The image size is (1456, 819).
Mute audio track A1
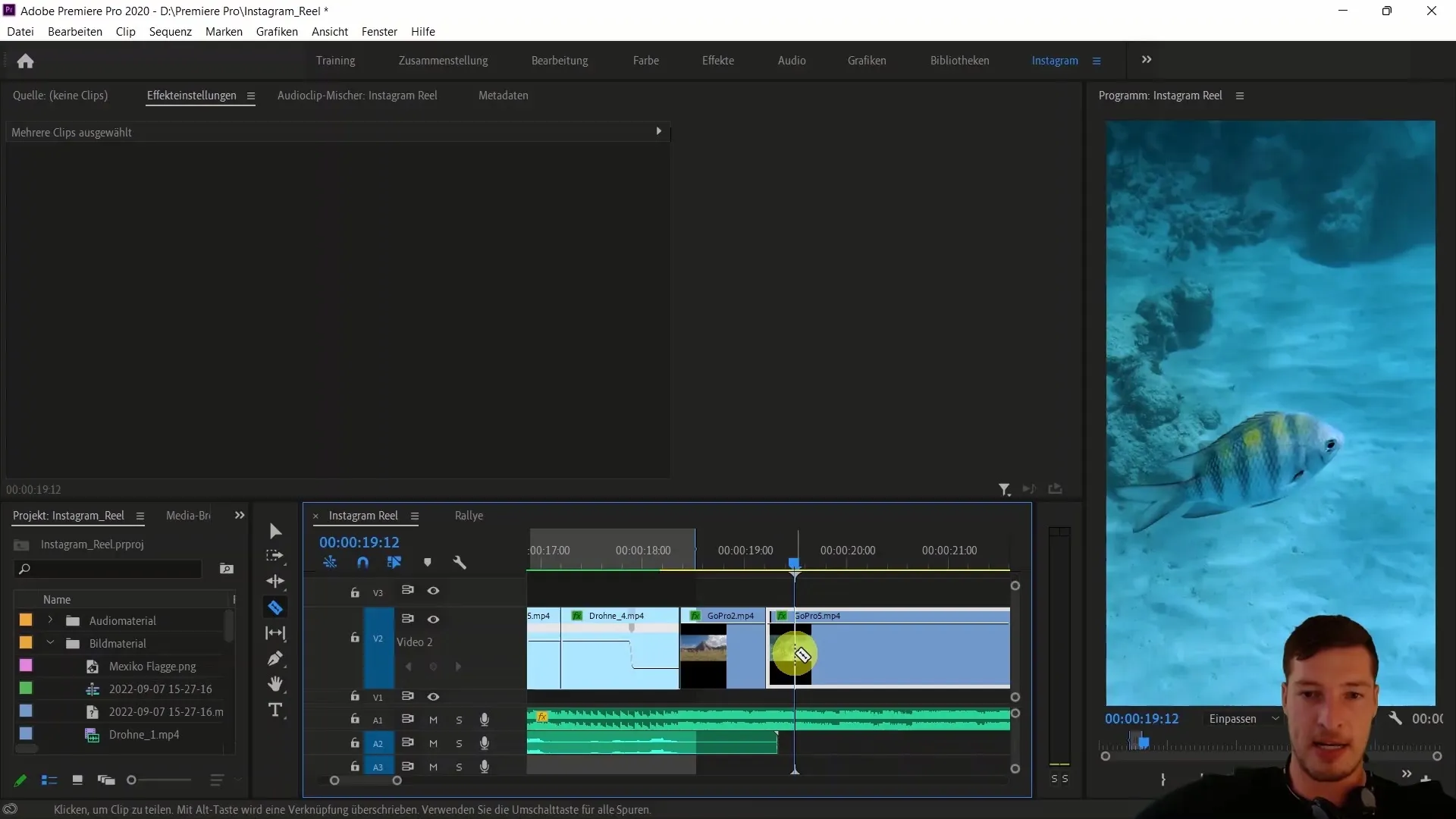[433, 720]
